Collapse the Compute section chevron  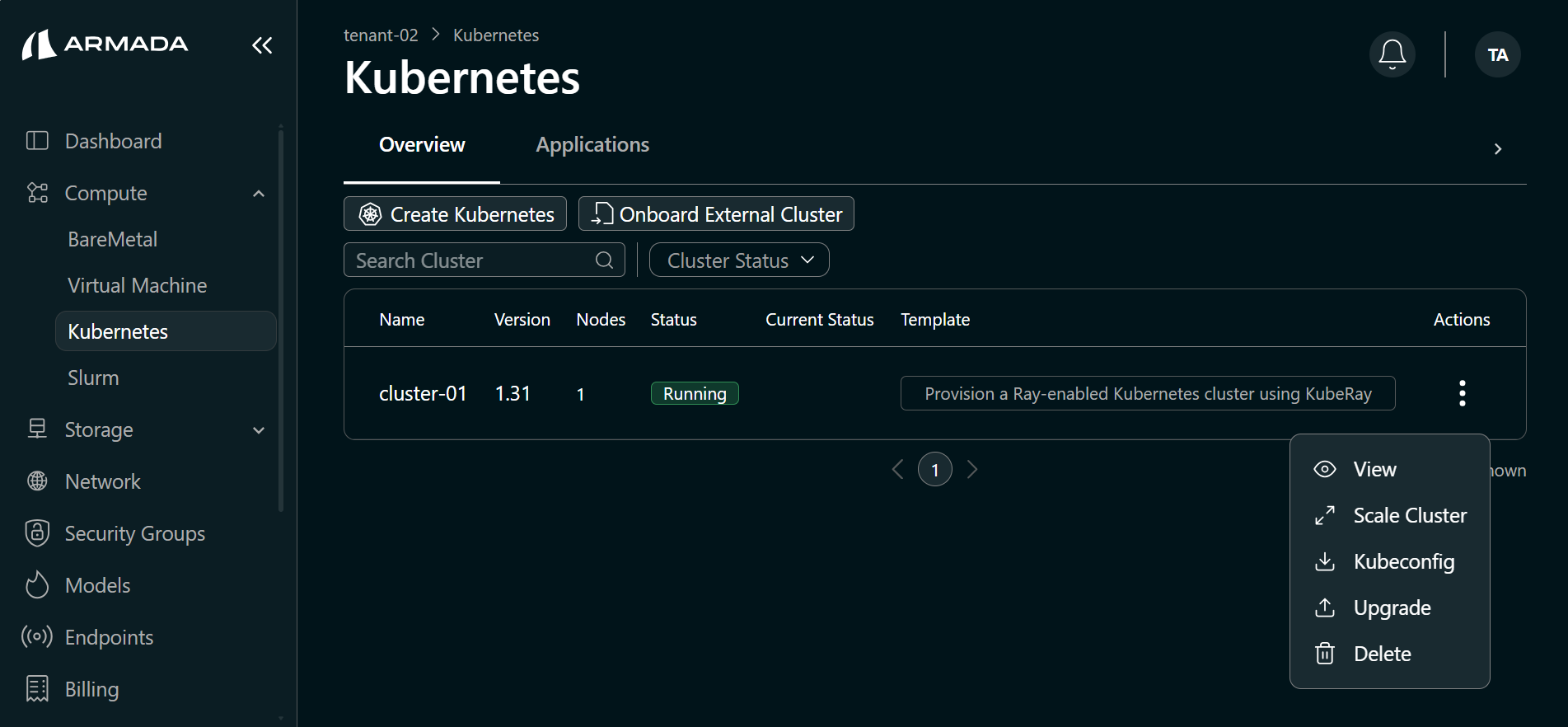259,194
